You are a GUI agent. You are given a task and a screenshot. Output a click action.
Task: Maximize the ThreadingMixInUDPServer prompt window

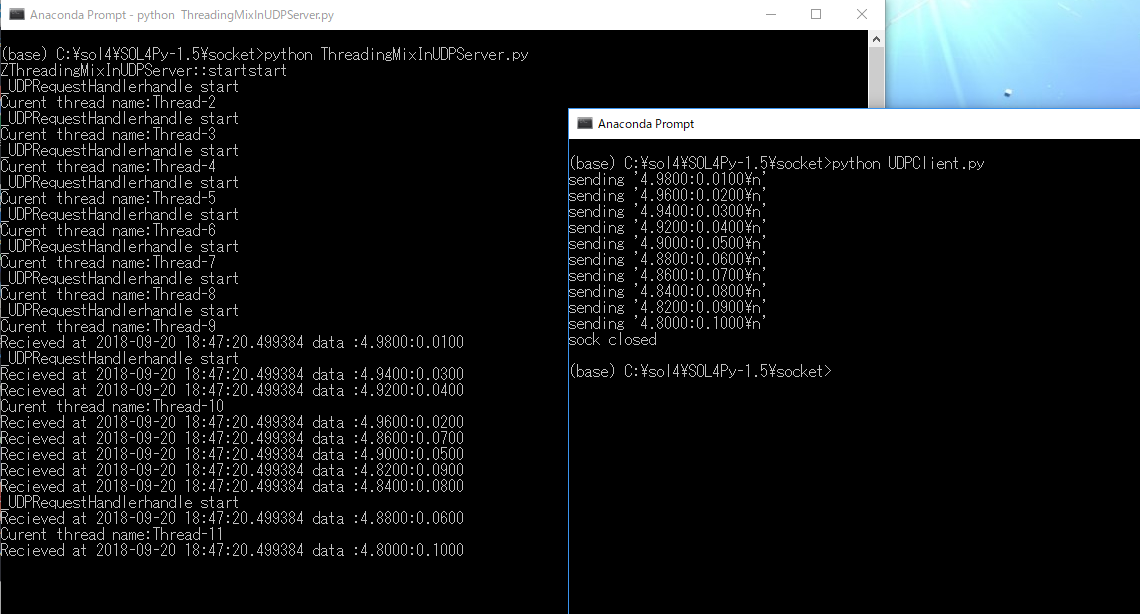[816, 15]
